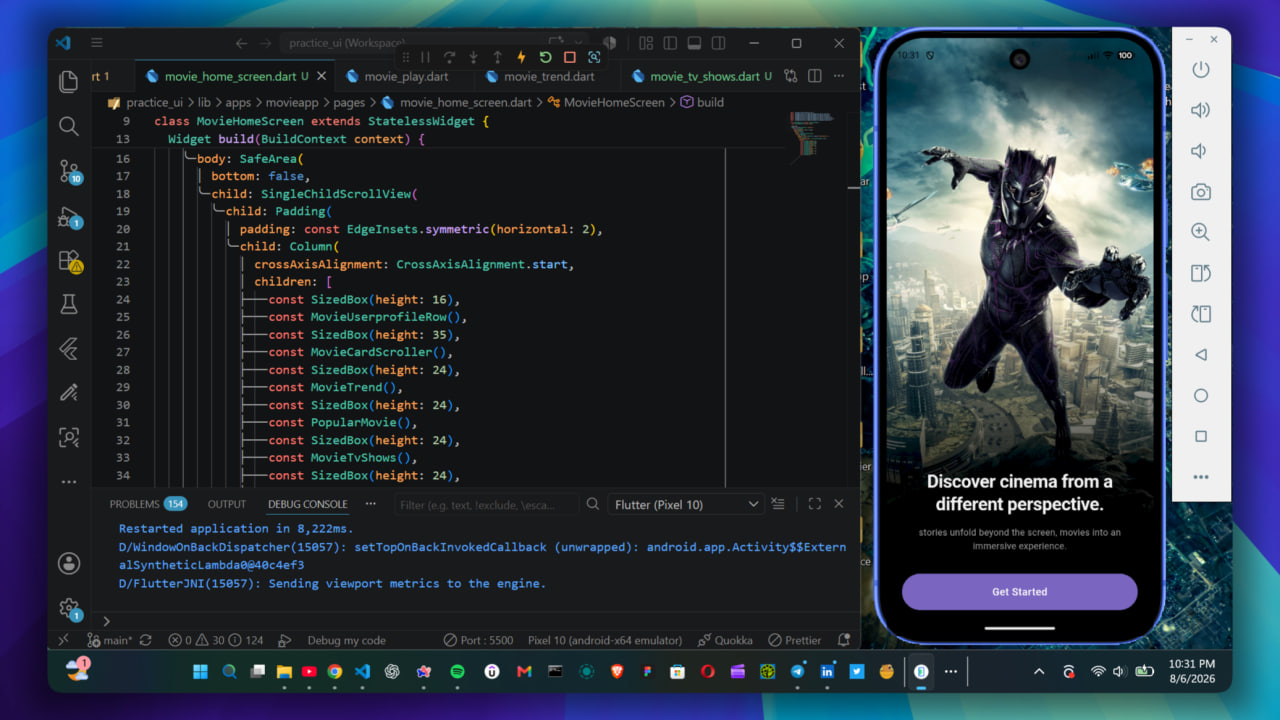Screen dimensions: 1280x720
Task: Open the Testing flask view
Action: [69, 304]
